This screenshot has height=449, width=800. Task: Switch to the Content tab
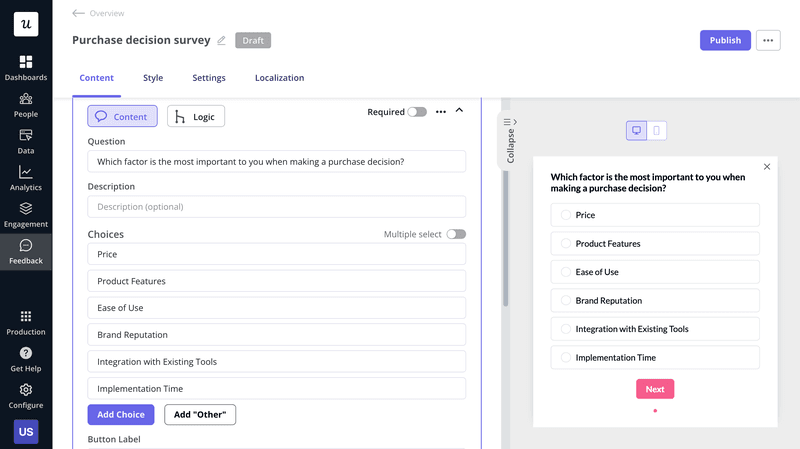pyautogui.click(x=96, y=78)
